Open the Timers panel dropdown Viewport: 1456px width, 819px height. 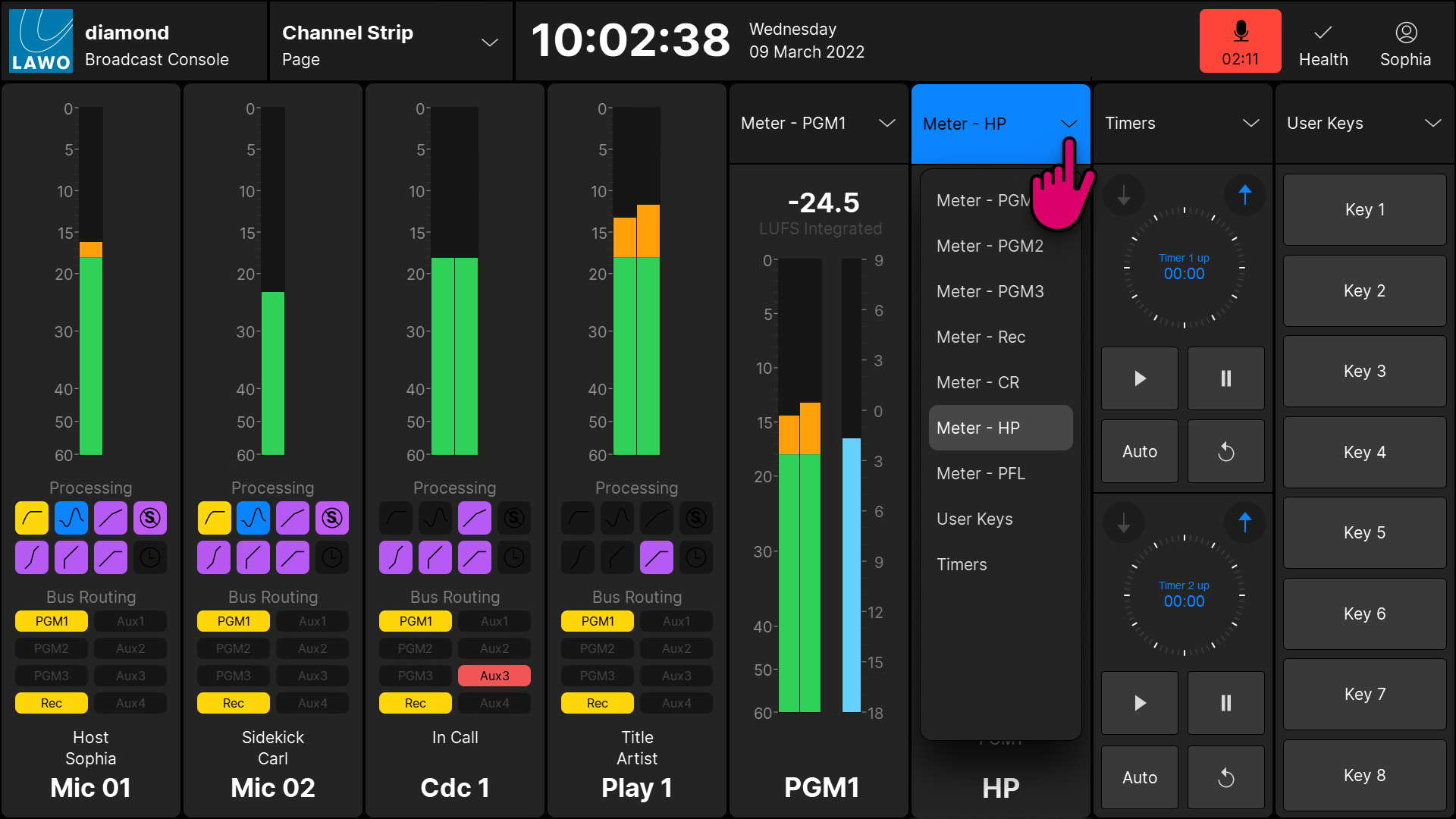tap(1250, 124)
